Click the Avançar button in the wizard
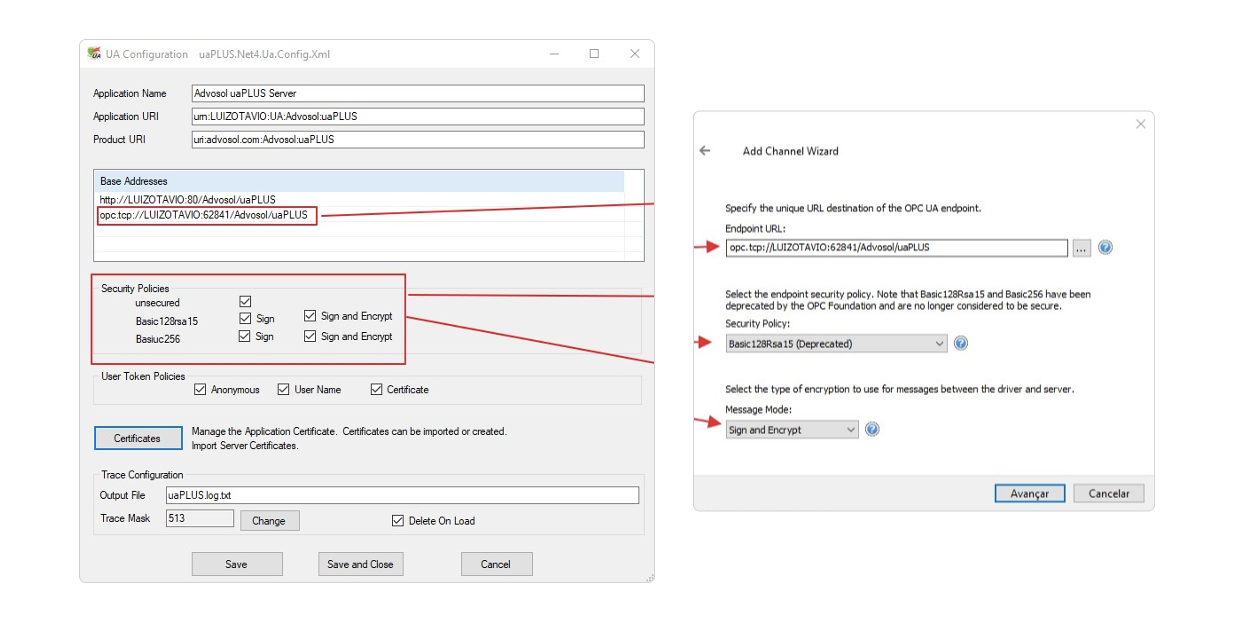Image resolution: width=1234 pixels, height=622 pixels. [1030, 494]
